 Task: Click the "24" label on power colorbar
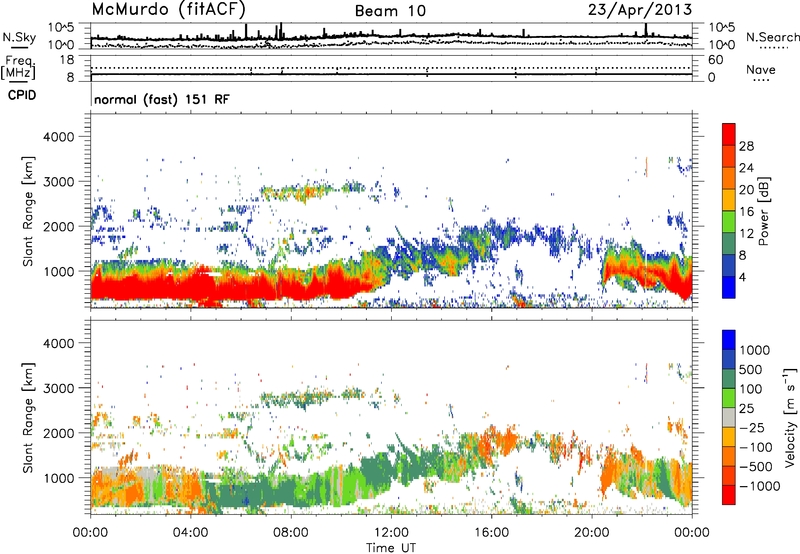point(746,168)
